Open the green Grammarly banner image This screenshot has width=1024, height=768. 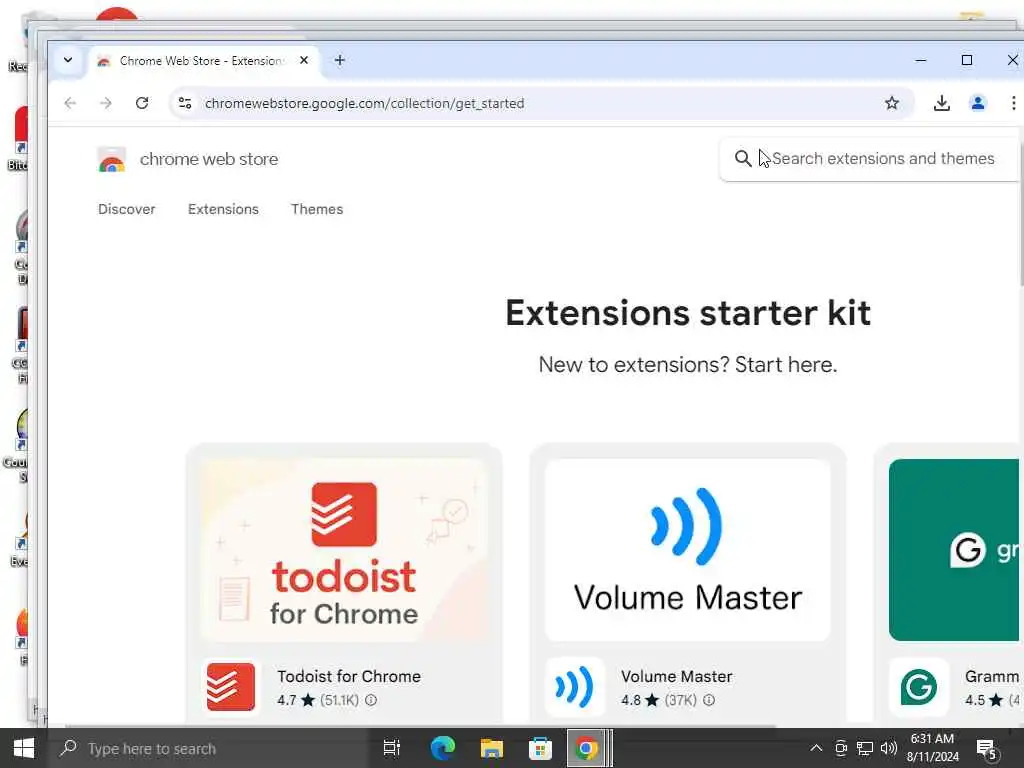[x=953, y=550]
